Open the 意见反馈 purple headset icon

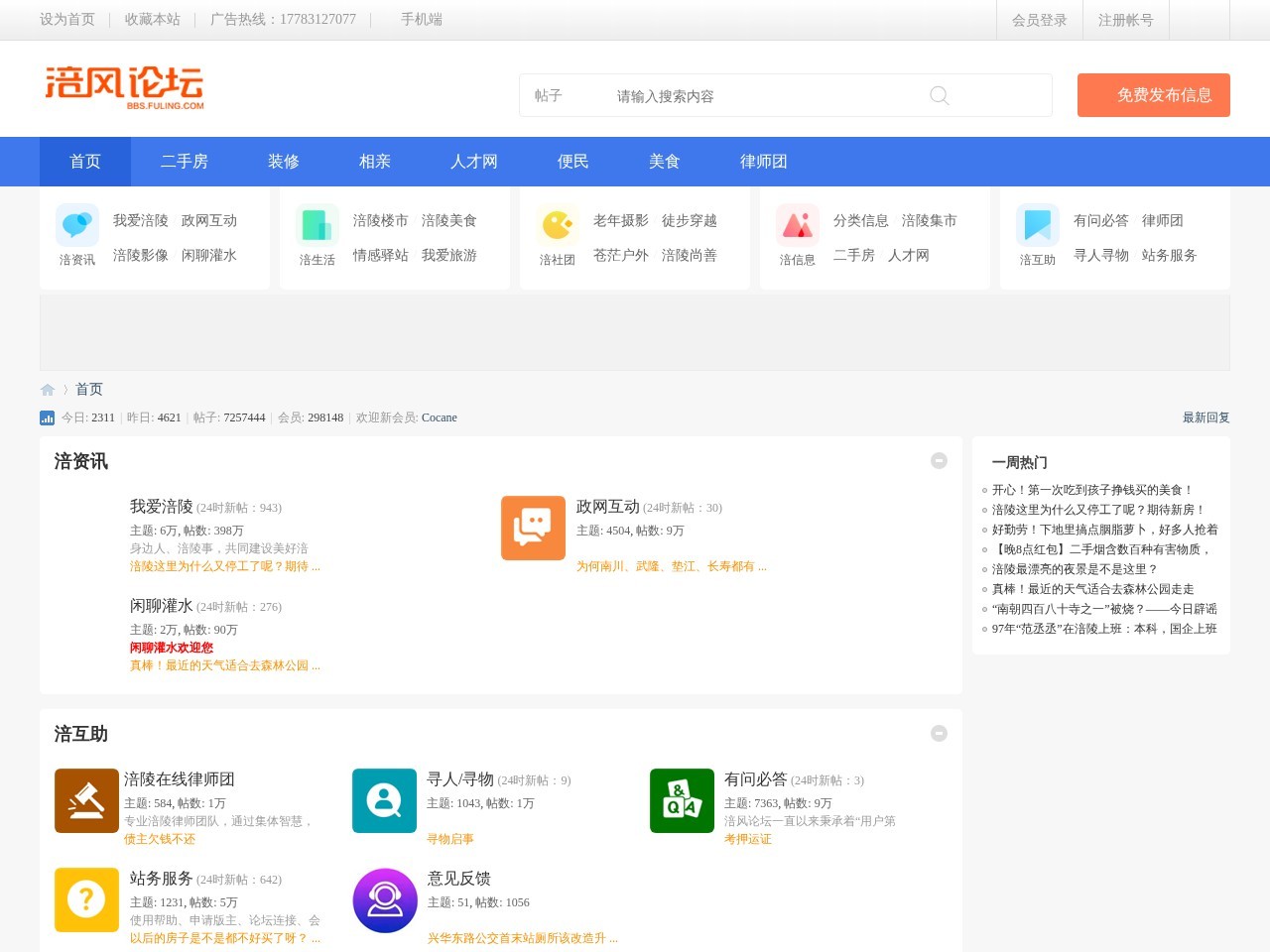(x=385, y=899)
